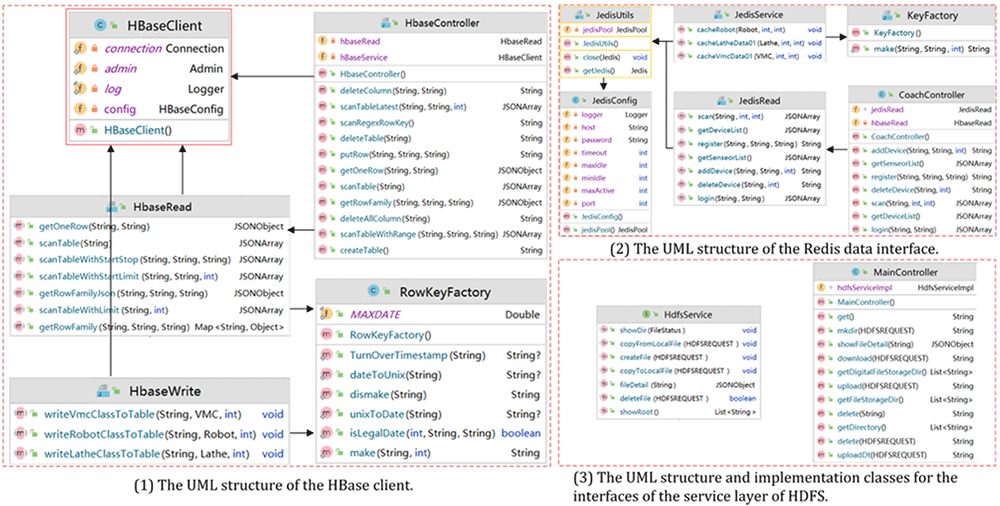The height and width of the screenshot is (506, 1000).
Task: Click the class icon beside JedisConfig title
Action: pos(576,100)
